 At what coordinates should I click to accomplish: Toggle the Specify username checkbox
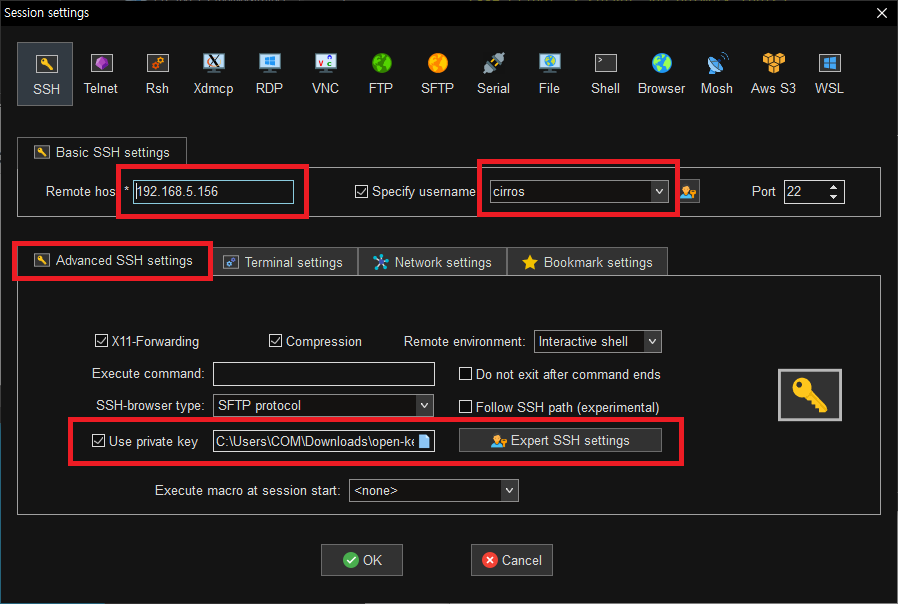(361, 191)
